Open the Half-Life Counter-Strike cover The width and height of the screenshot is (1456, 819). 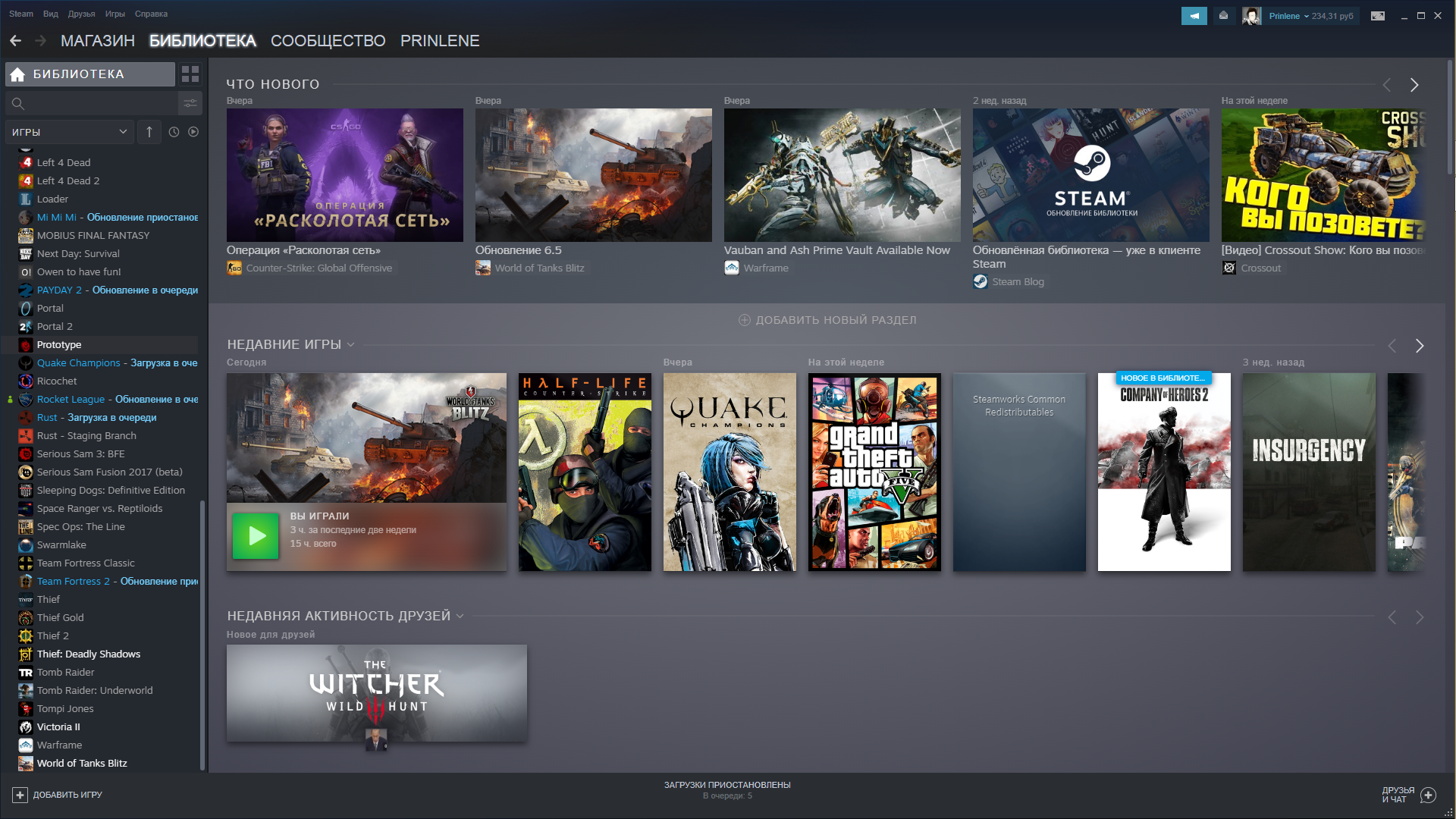(585, 472)
